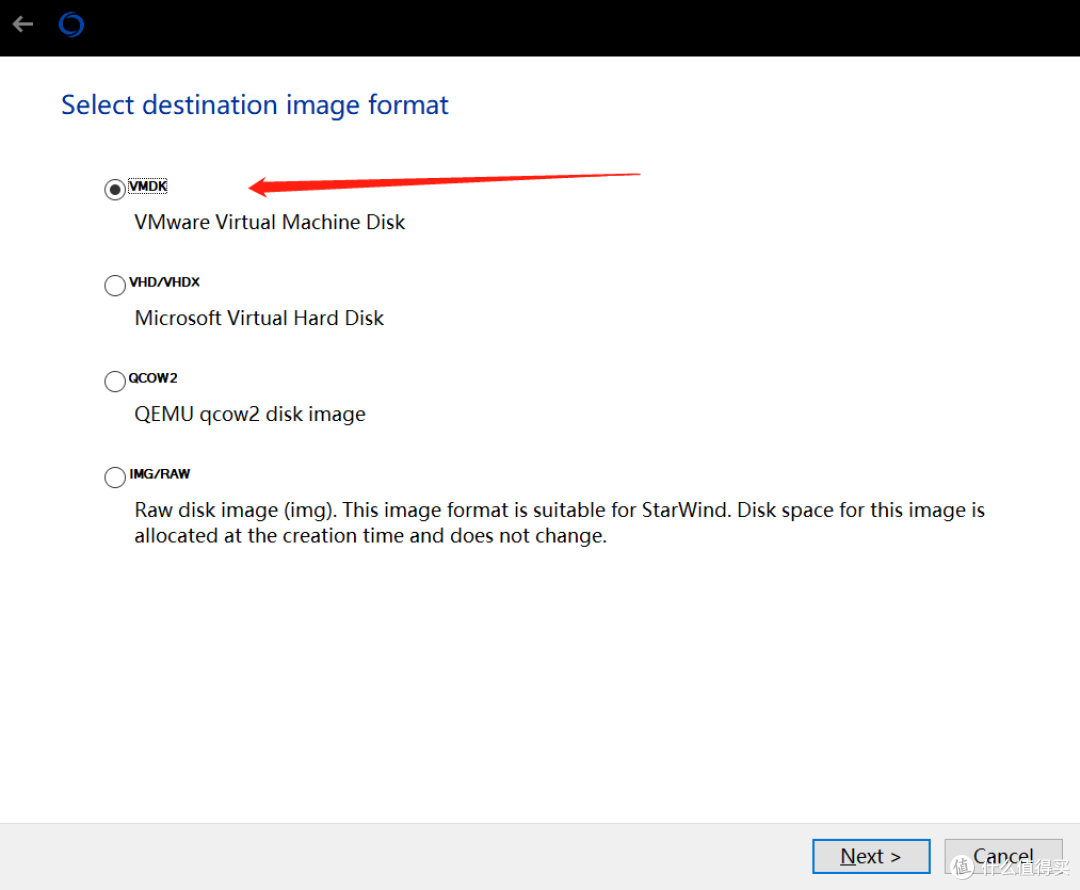Image resolution: width=1080 pixels, height=890 pixels.
Task: Select the VMDK radio button
Action: (x=115, y=189)
